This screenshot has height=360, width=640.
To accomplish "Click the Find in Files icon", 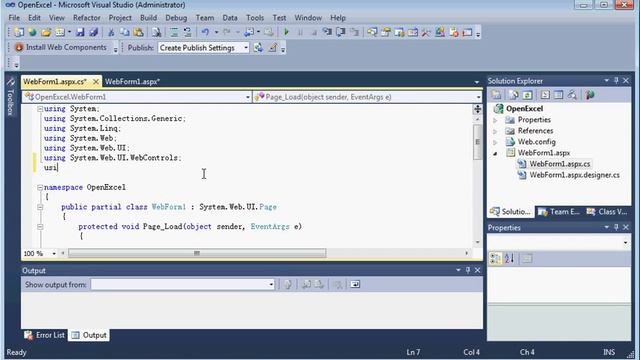I will [156, 32].
